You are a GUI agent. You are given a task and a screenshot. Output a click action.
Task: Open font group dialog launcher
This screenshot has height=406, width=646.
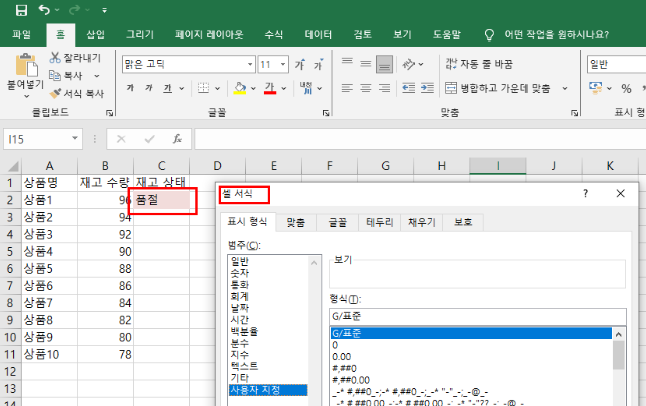point(325,113)
